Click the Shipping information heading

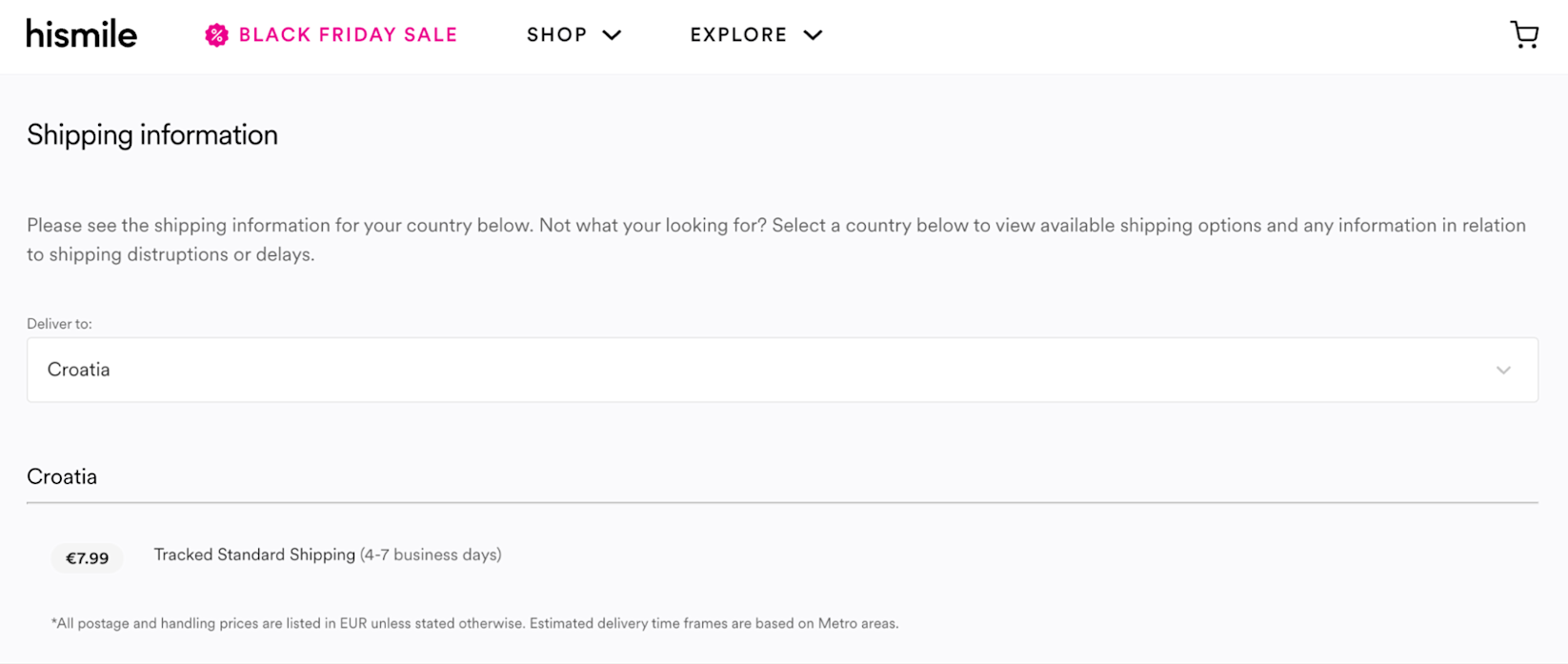[x=152, y=135]
